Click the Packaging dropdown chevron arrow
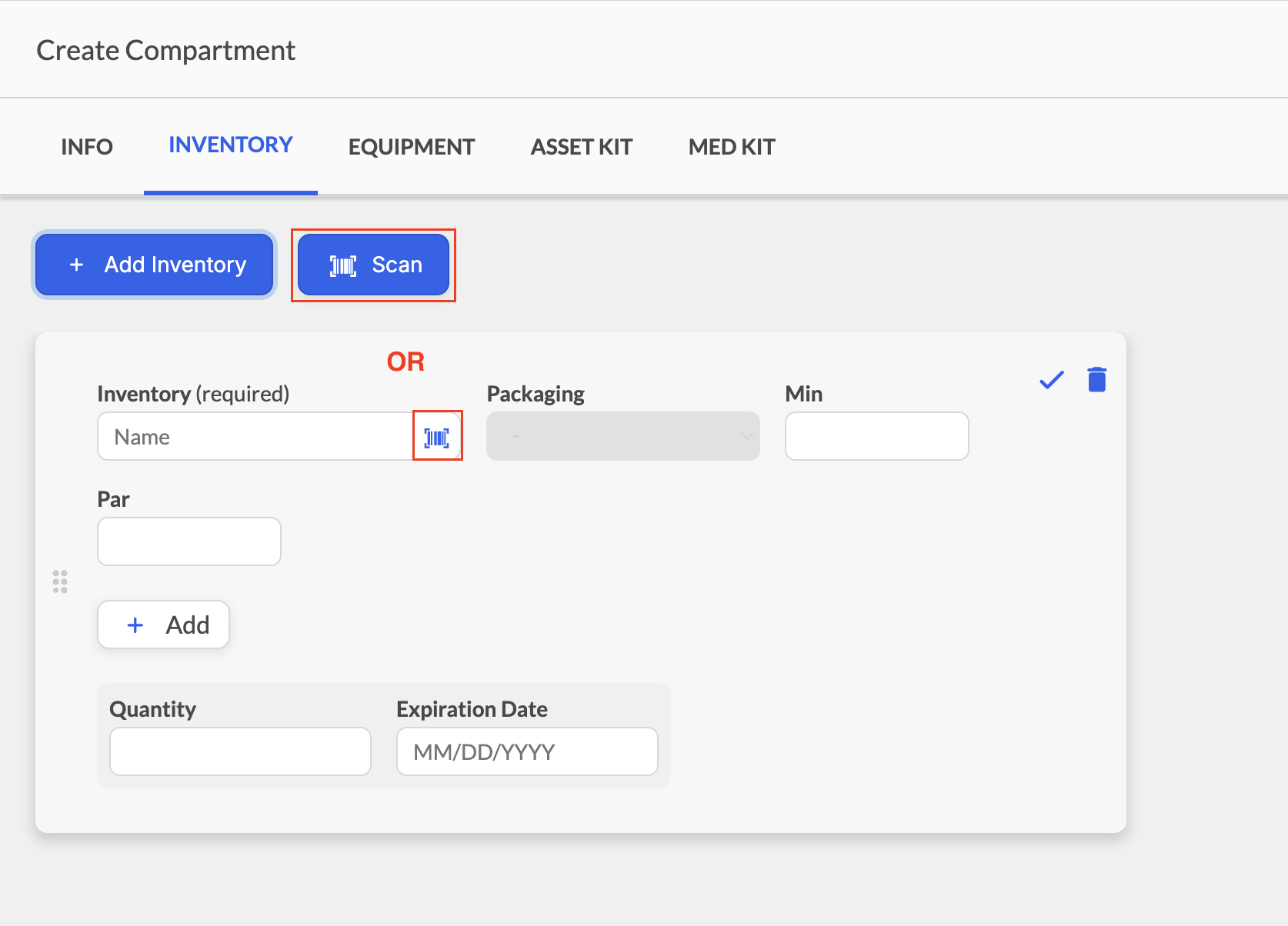This screenshot has height=926, width=1288. [x=746, y=436]
